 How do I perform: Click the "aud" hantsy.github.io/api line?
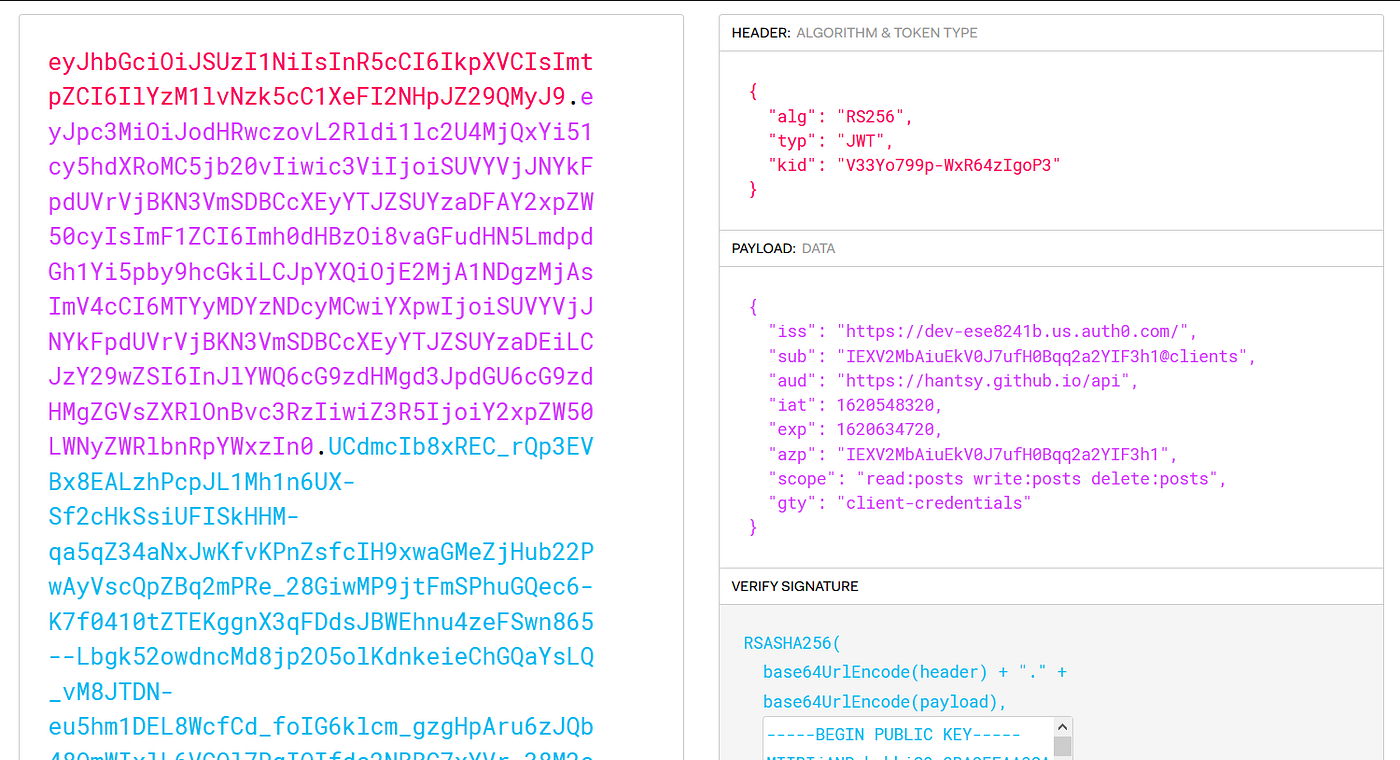click(953, 380)
